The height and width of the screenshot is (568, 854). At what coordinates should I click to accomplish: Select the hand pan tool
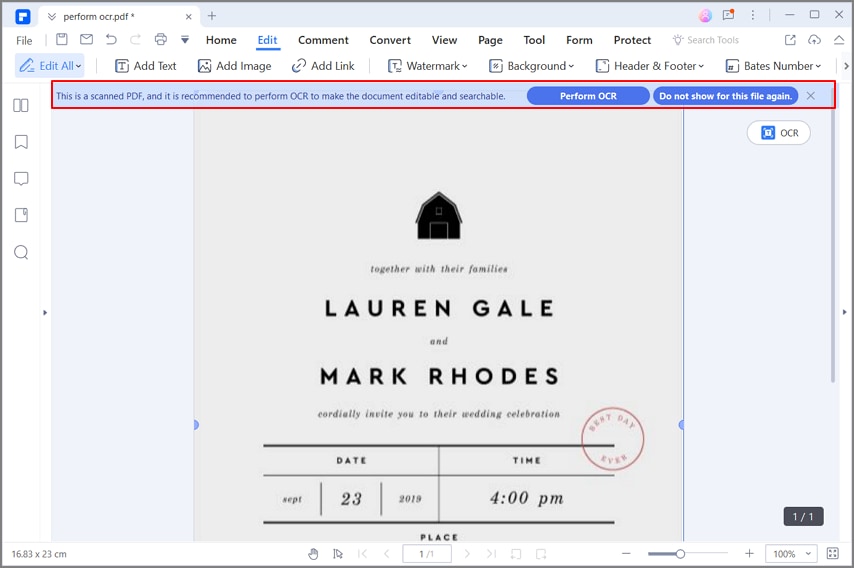313,553
